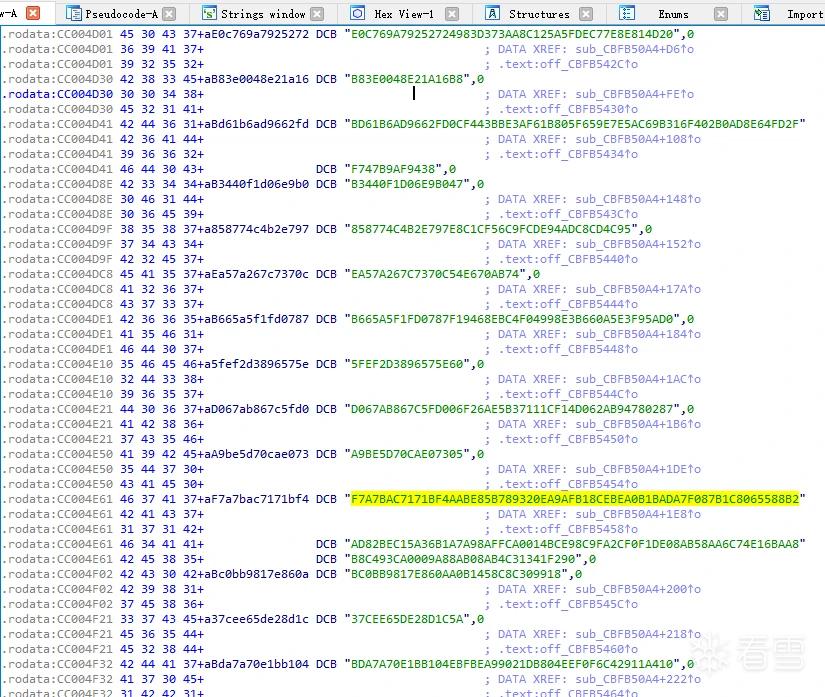Click the Strings window tab icon
Screen dimensions: 825x697
click(x=209, y=13)
